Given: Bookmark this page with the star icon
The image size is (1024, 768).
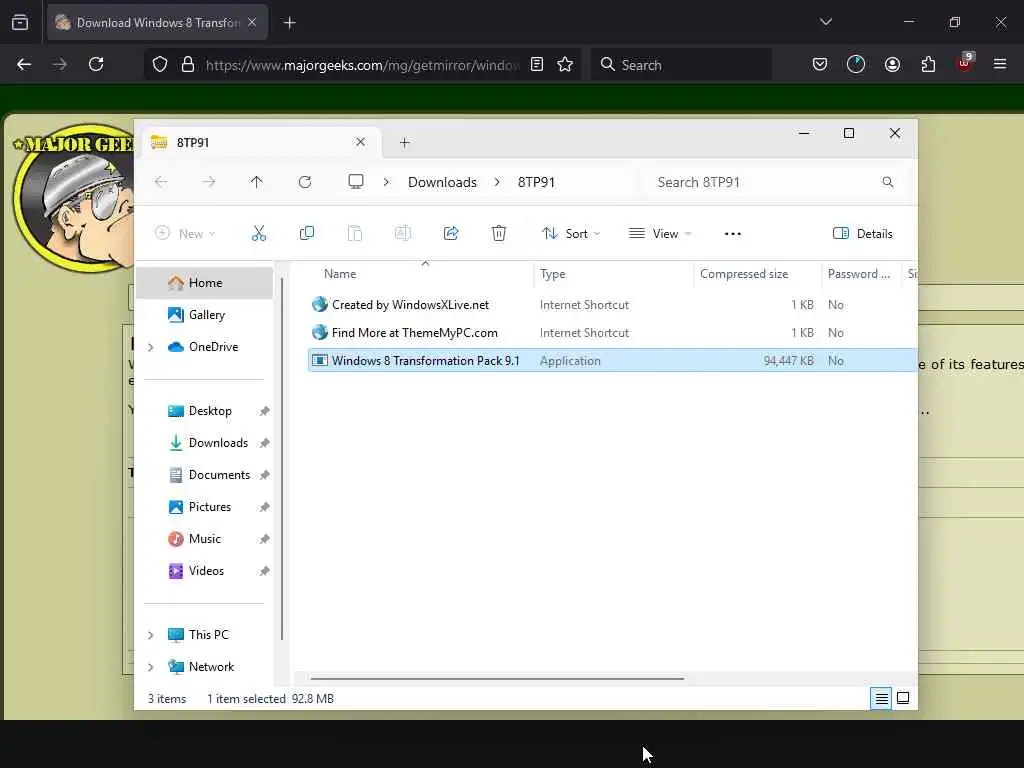Looking at the screenshot, I should (565, 64).
